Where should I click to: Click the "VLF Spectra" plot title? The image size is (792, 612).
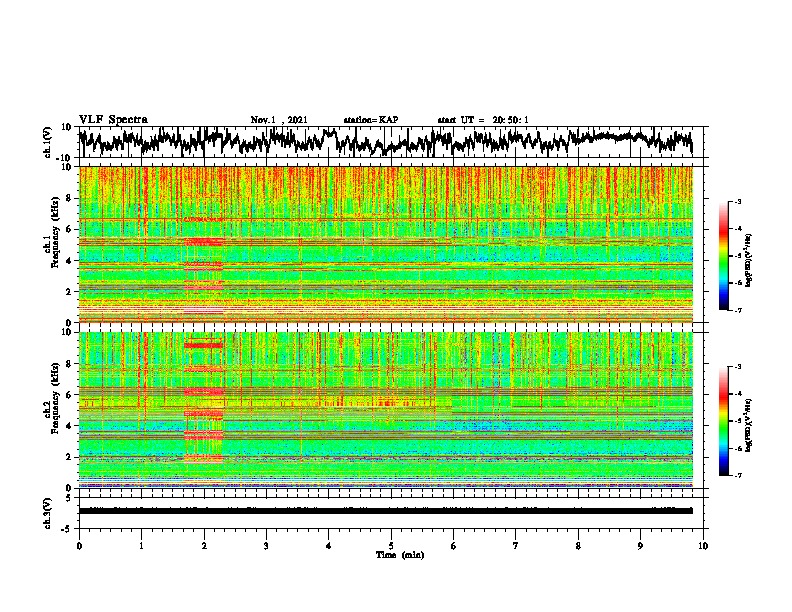pyautogui.click(x=113, y=120)
